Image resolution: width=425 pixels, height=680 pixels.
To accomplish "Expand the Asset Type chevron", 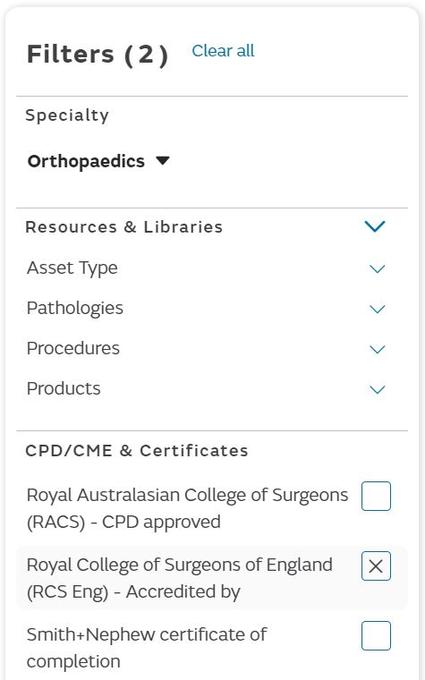I will tap(377, 269).
